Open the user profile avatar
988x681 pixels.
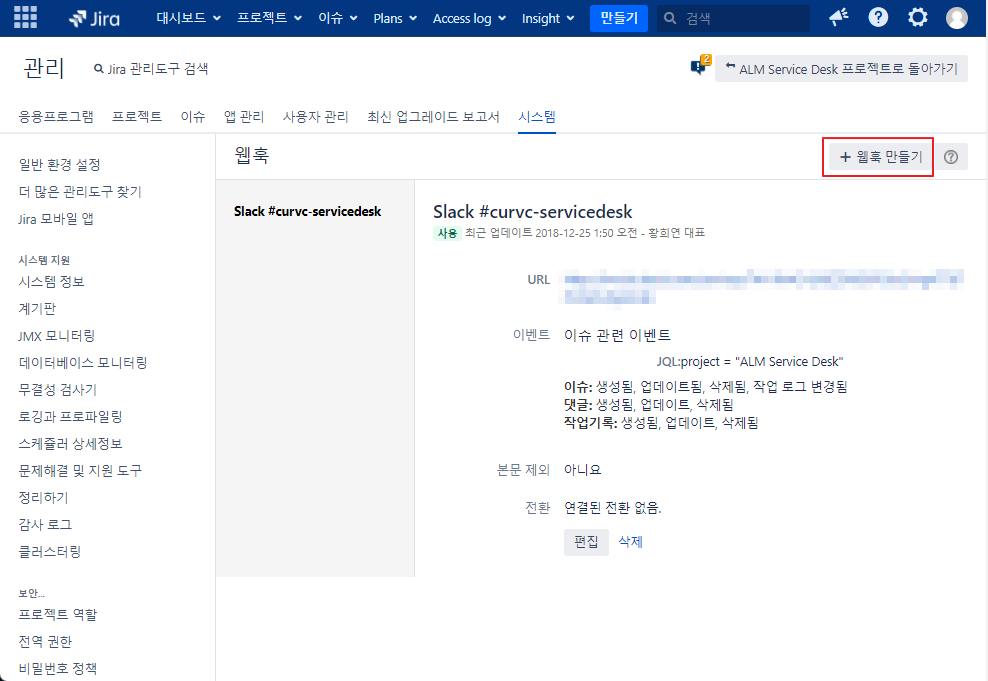tap(956, 18)
